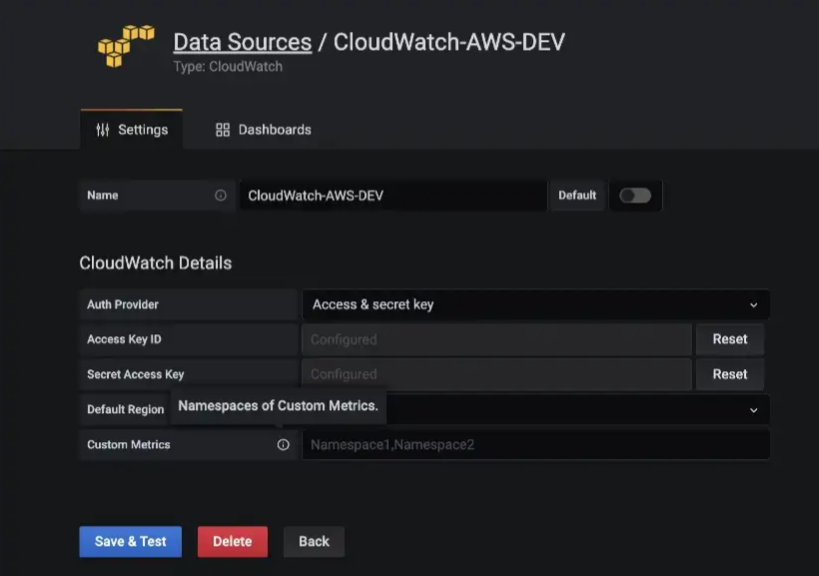
Task: Reset the Access Key ID
Action: click(730, 339)
